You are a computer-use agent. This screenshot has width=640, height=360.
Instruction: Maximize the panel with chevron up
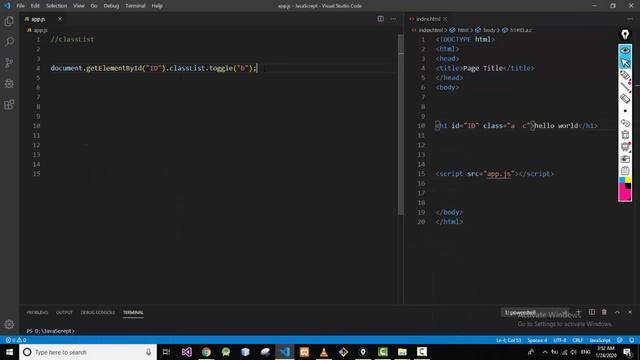click(x=617, y=312)
